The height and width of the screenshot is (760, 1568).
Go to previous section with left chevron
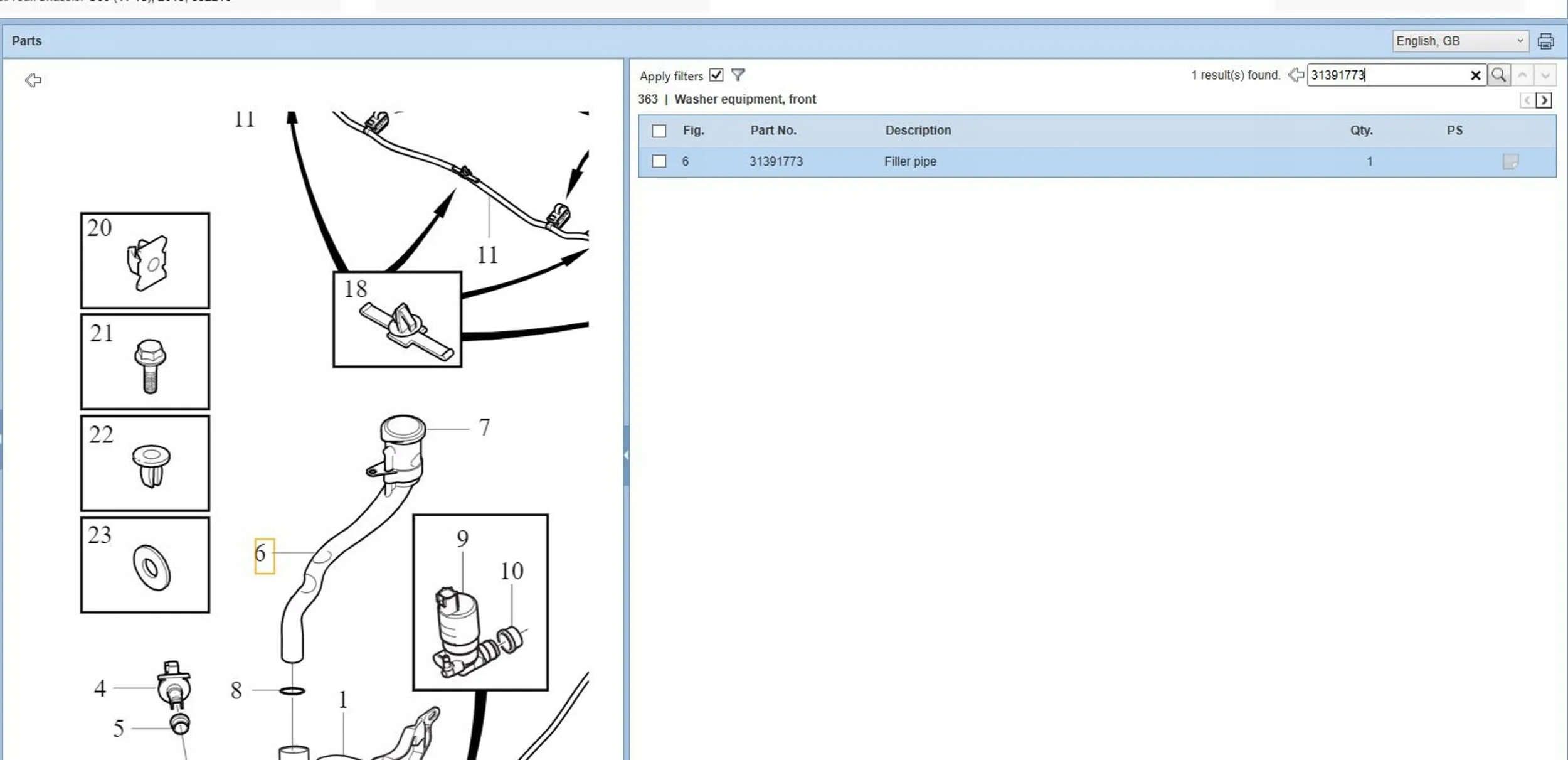click(1527, 100)
